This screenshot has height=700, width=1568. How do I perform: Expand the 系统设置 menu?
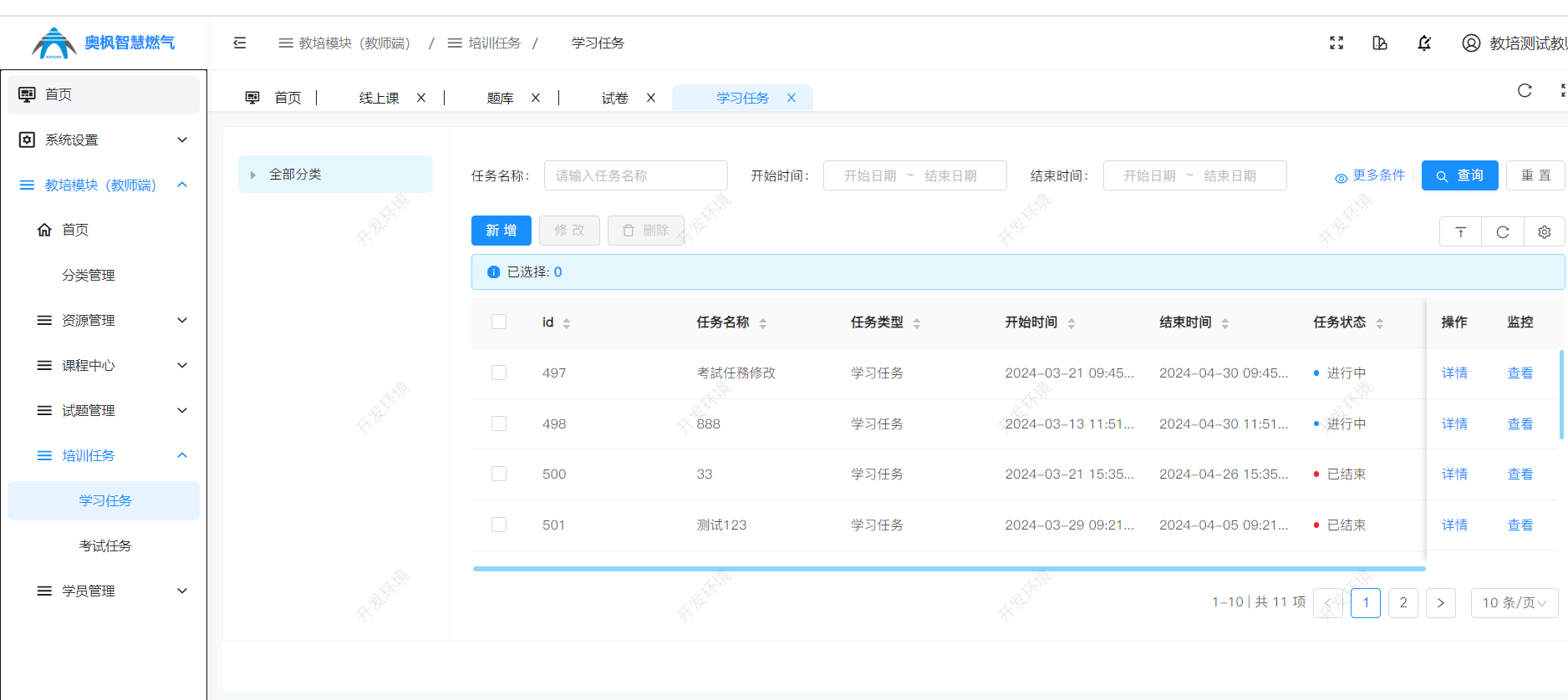(182, 139)
